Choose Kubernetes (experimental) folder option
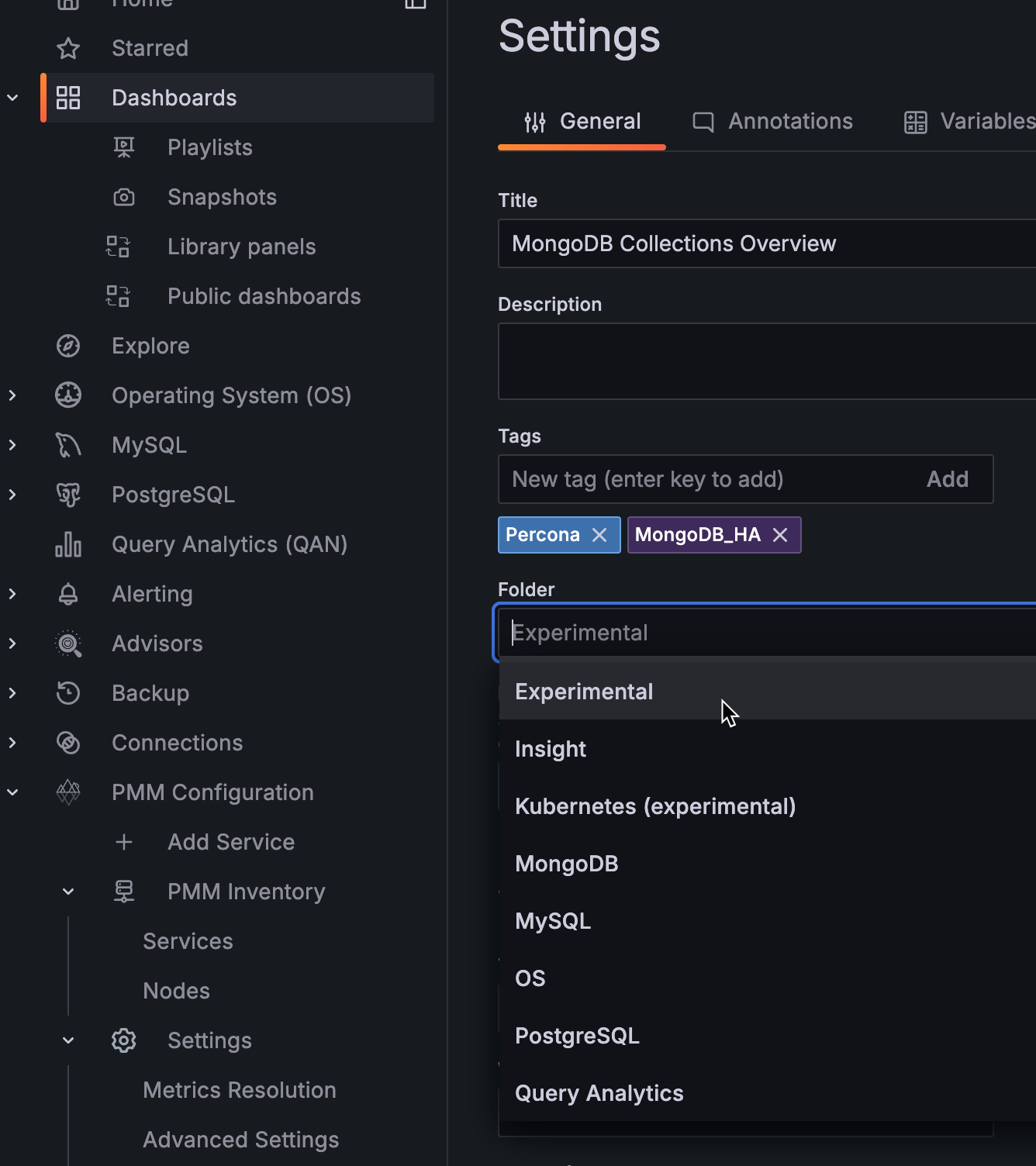Image resolution: width=1036 pixels, height=1166 pixels. pyautogui.click(x=768, y=806)
